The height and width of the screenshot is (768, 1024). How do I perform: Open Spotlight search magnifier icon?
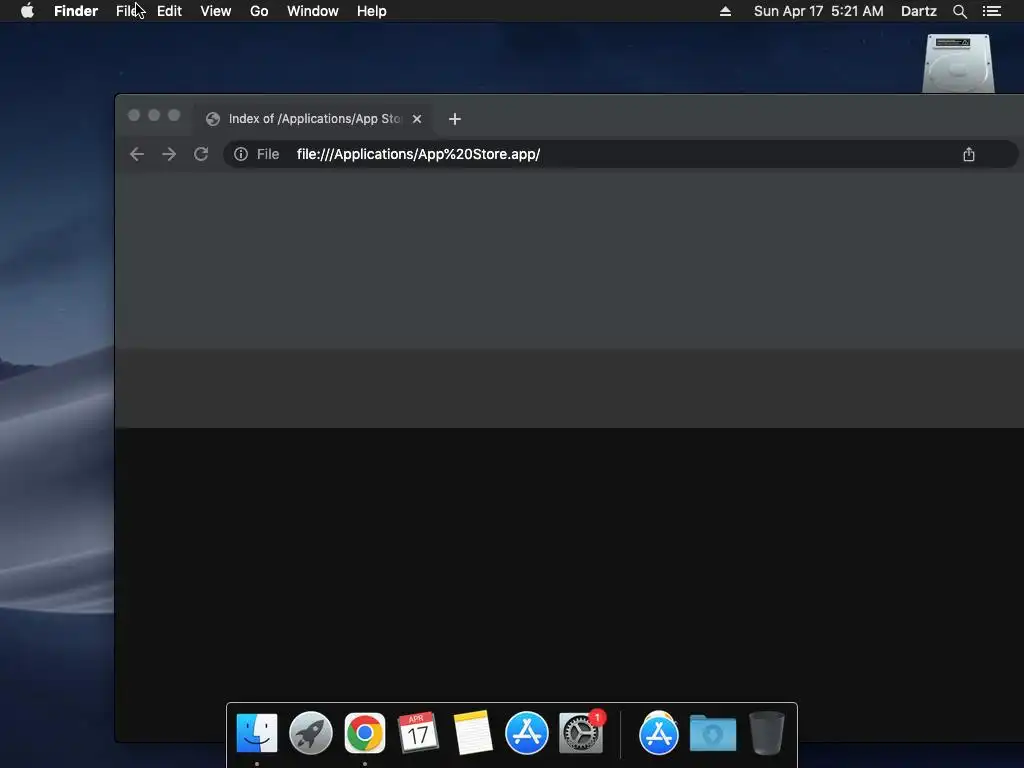point(959,11)
